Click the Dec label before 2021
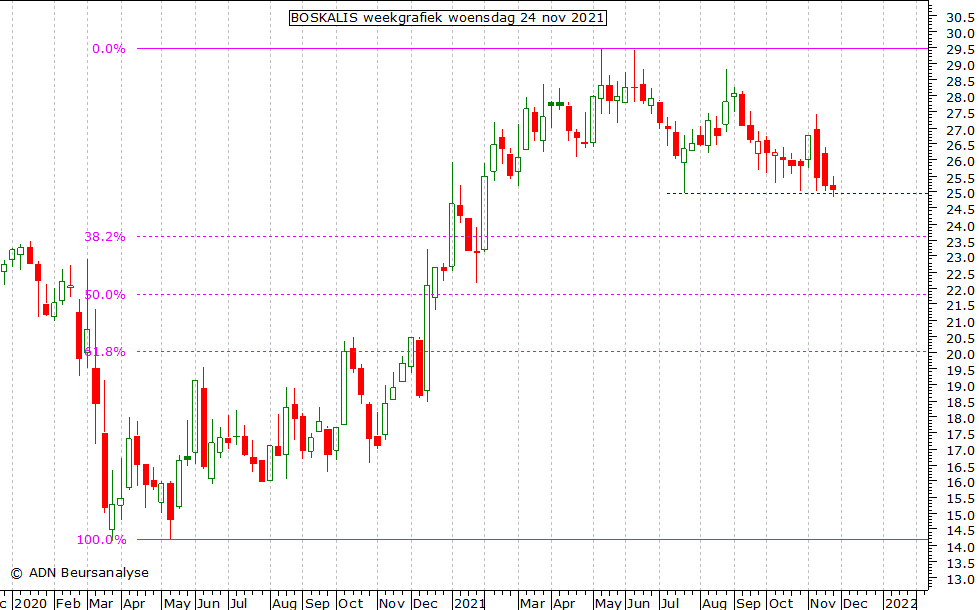This screenshot has height=610, width=979. coord(425,603)
